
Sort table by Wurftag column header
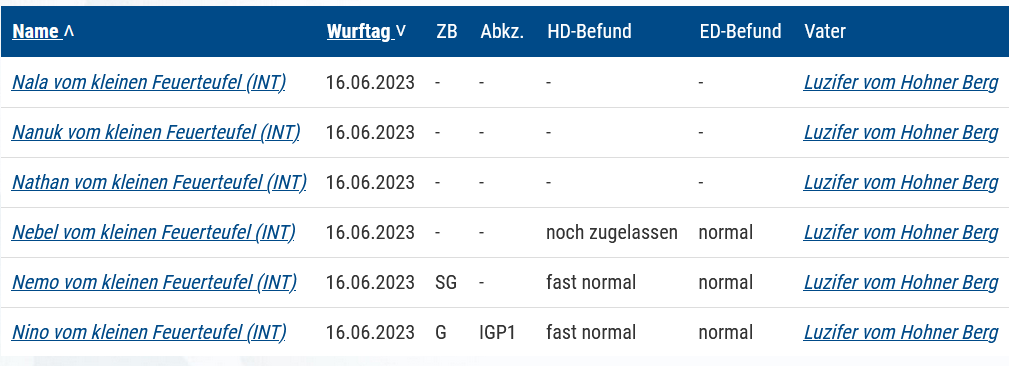[x=360, y=32]
